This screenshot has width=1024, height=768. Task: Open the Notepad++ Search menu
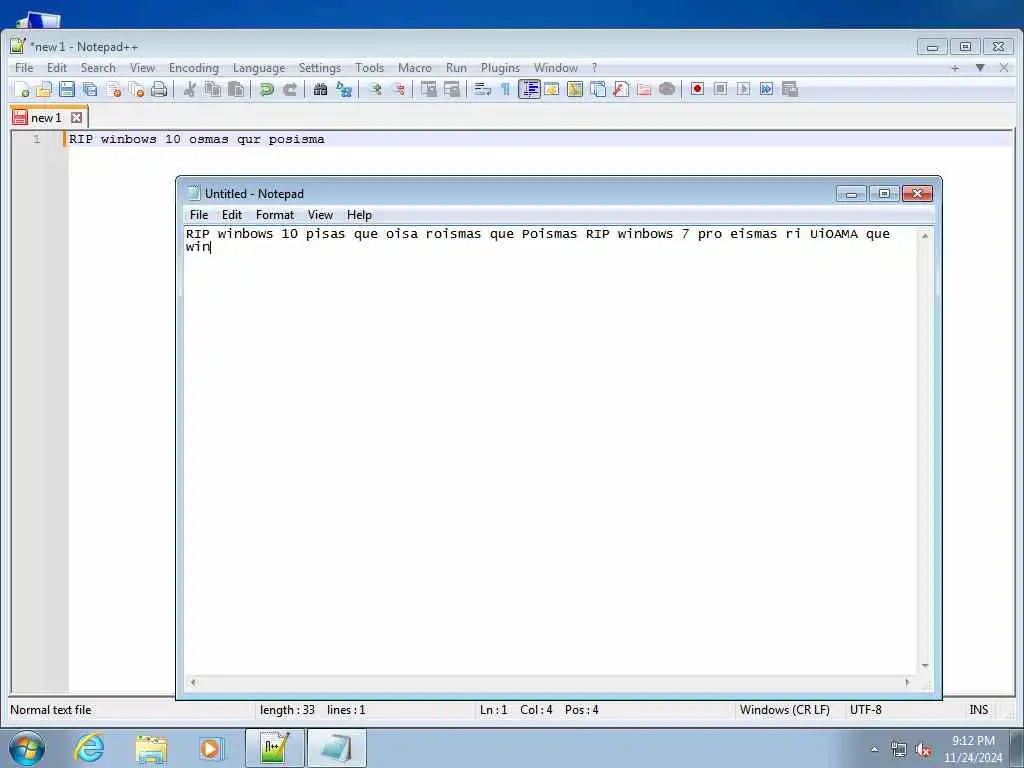pyautogui.click(x=98, y=68)
